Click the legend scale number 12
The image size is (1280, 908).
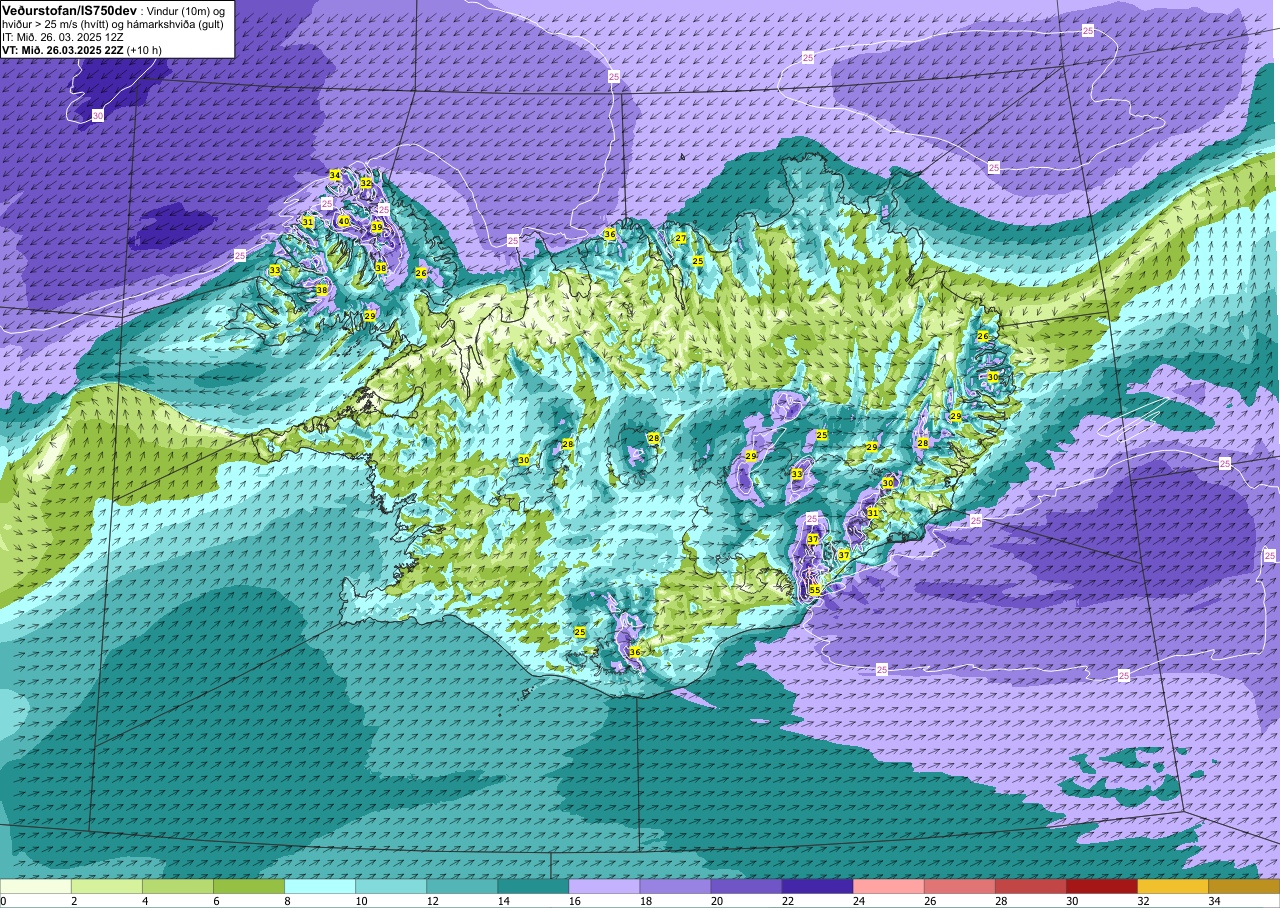point(432,901)
